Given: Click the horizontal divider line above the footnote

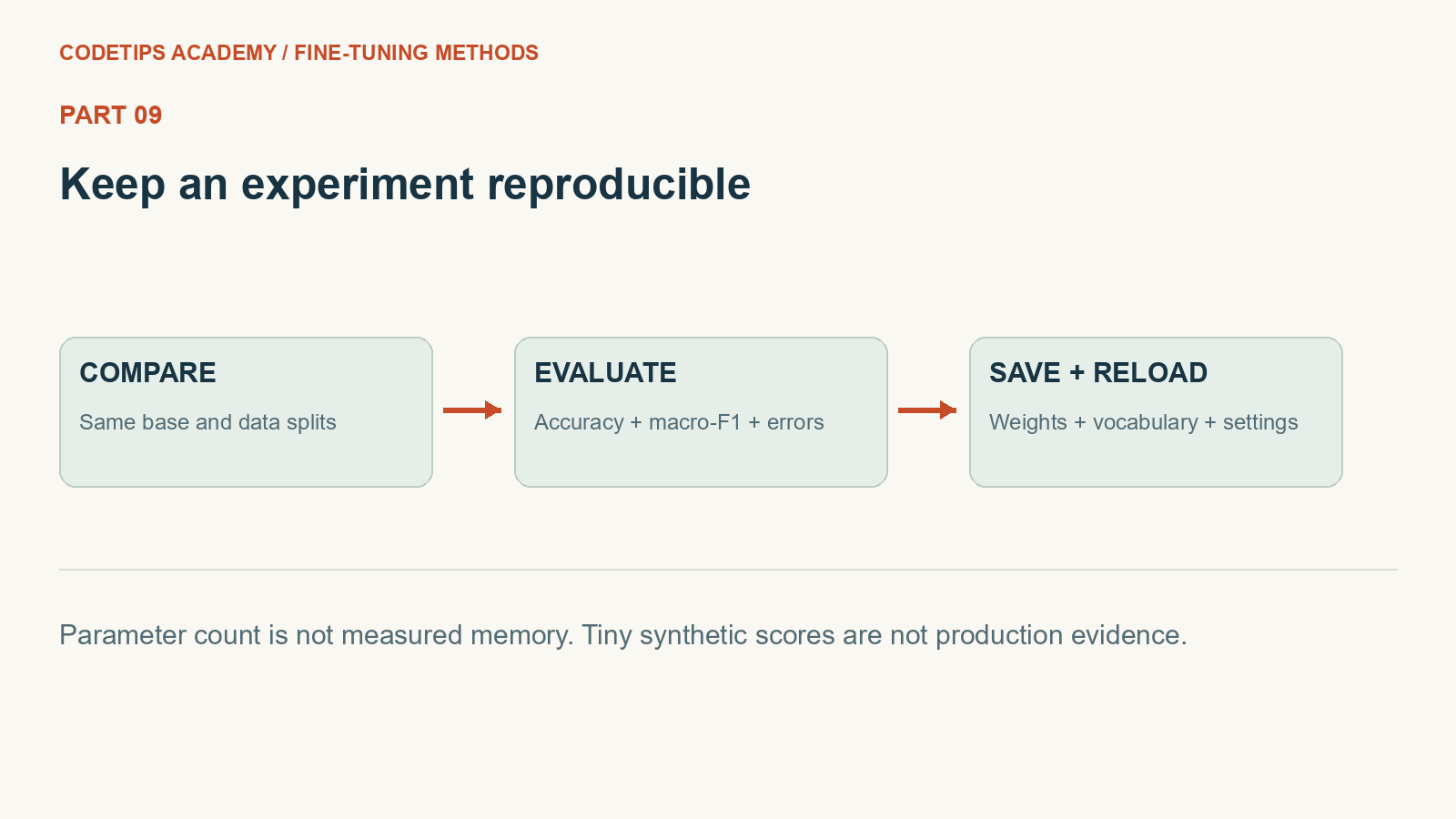Looking at the screenshot, I should click(x=728, y=570).
